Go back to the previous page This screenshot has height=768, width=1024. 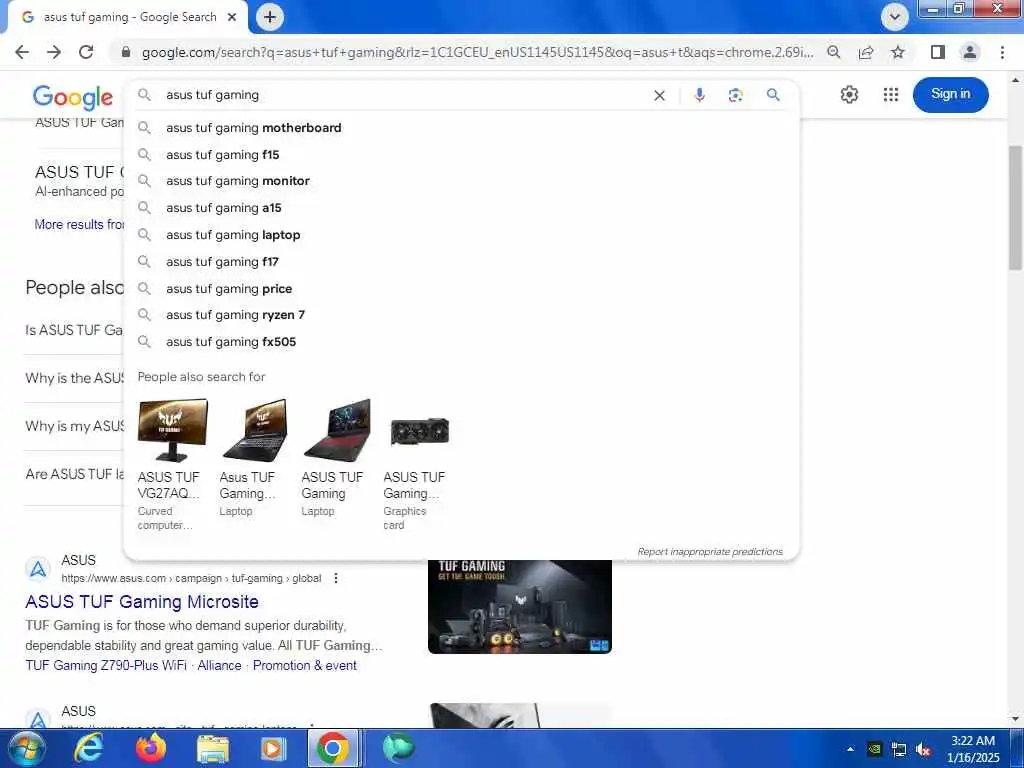tap(22, 52)
